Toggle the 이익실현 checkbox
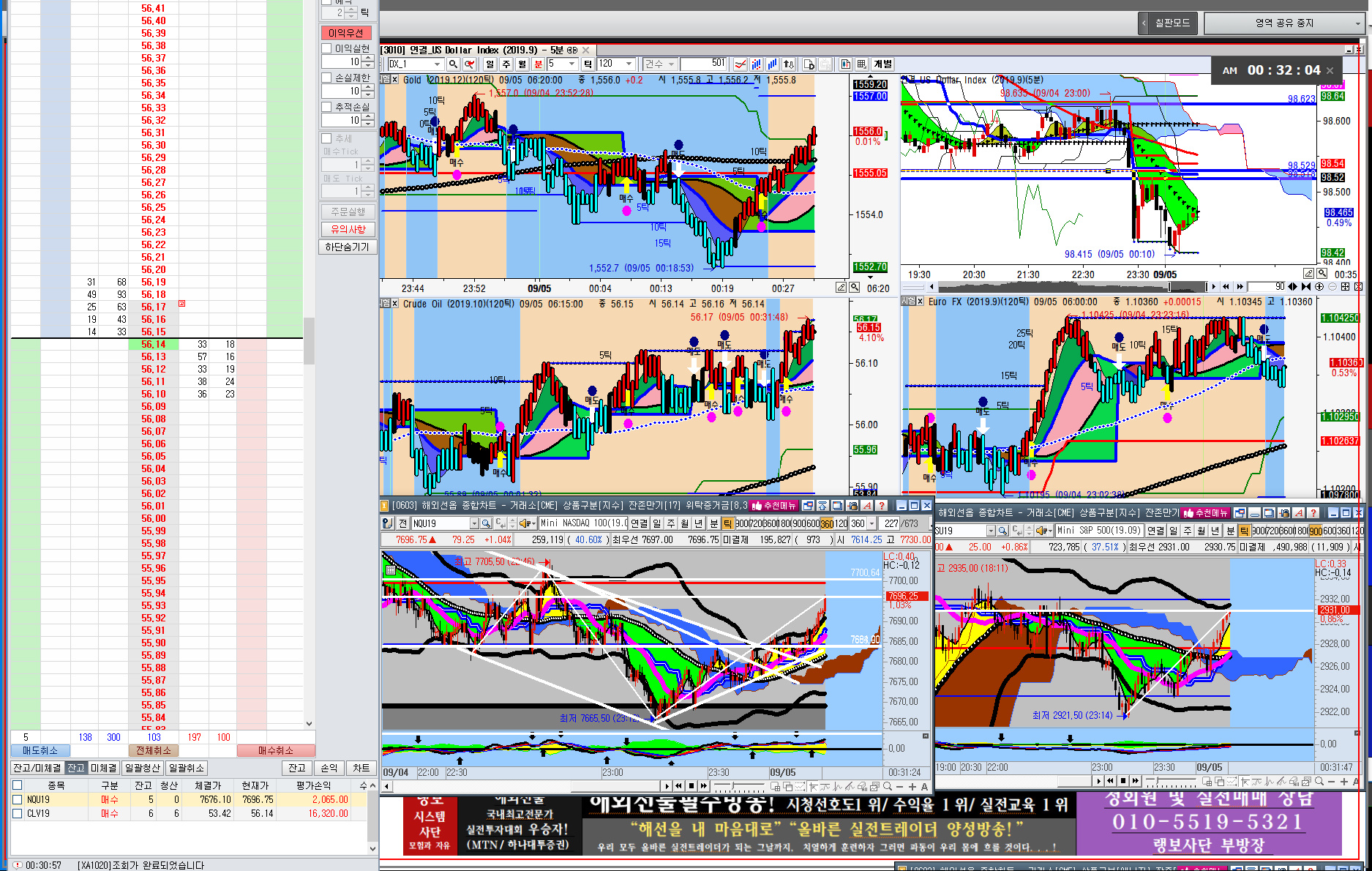 (327, 48)
